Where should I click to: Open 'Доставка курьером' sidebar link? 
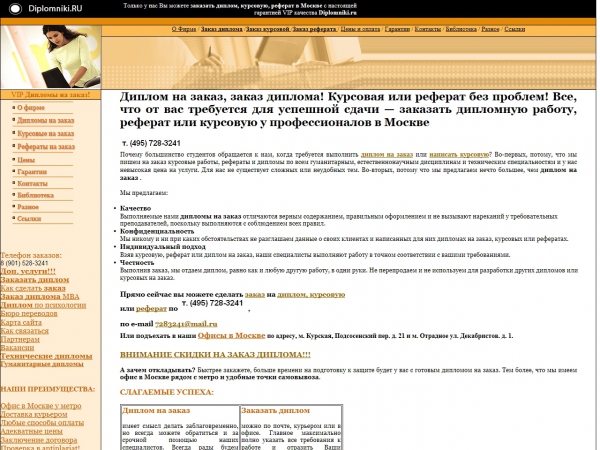click(34, 414)
